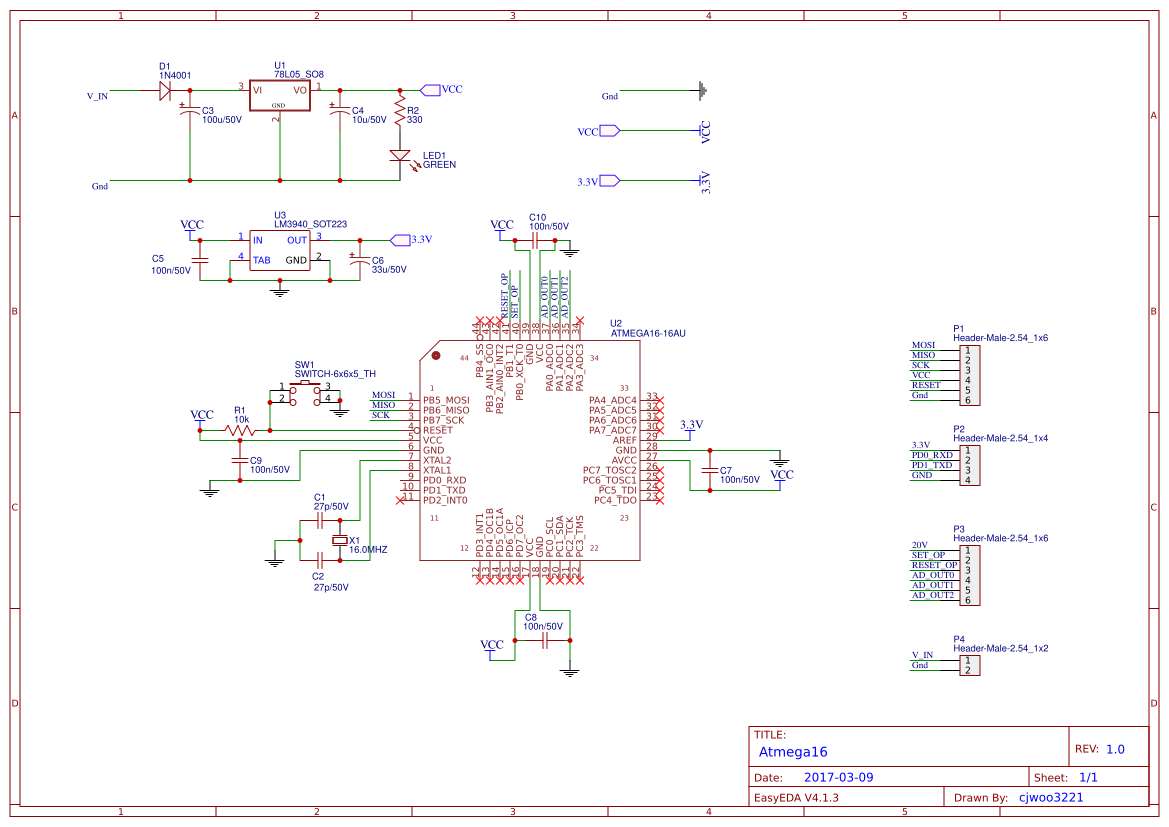
Task: Click the "XTAL1" pin label
Action: tap(437, 471)
